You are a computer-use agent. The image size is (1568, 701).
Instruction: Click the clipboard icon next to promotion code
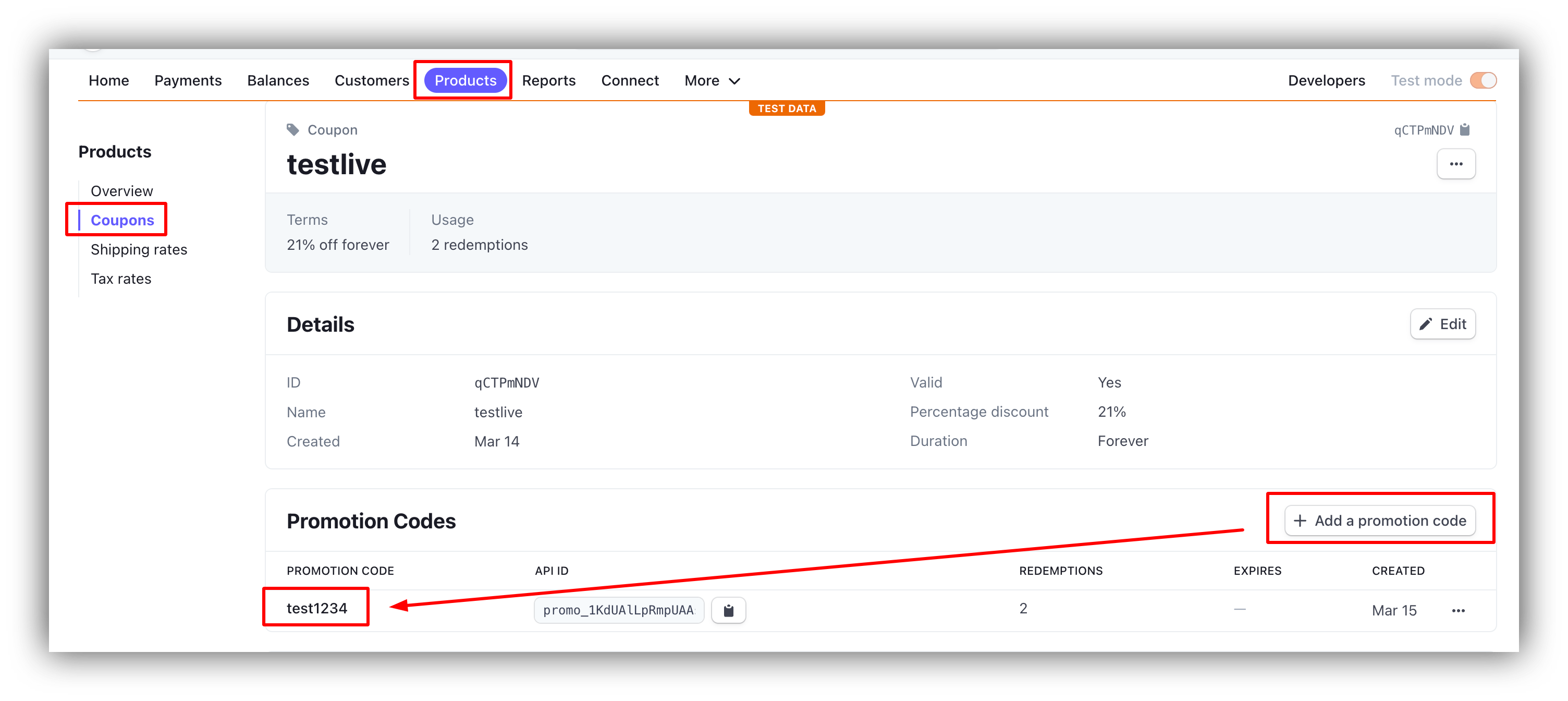(x=728, y=610)
